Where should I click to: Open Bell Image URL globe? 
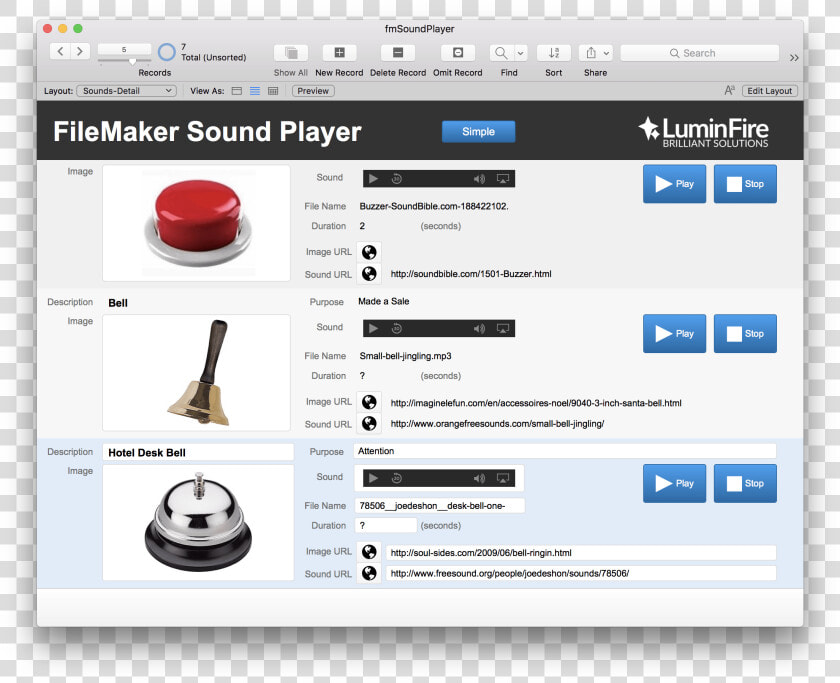[x=369, y=402]
